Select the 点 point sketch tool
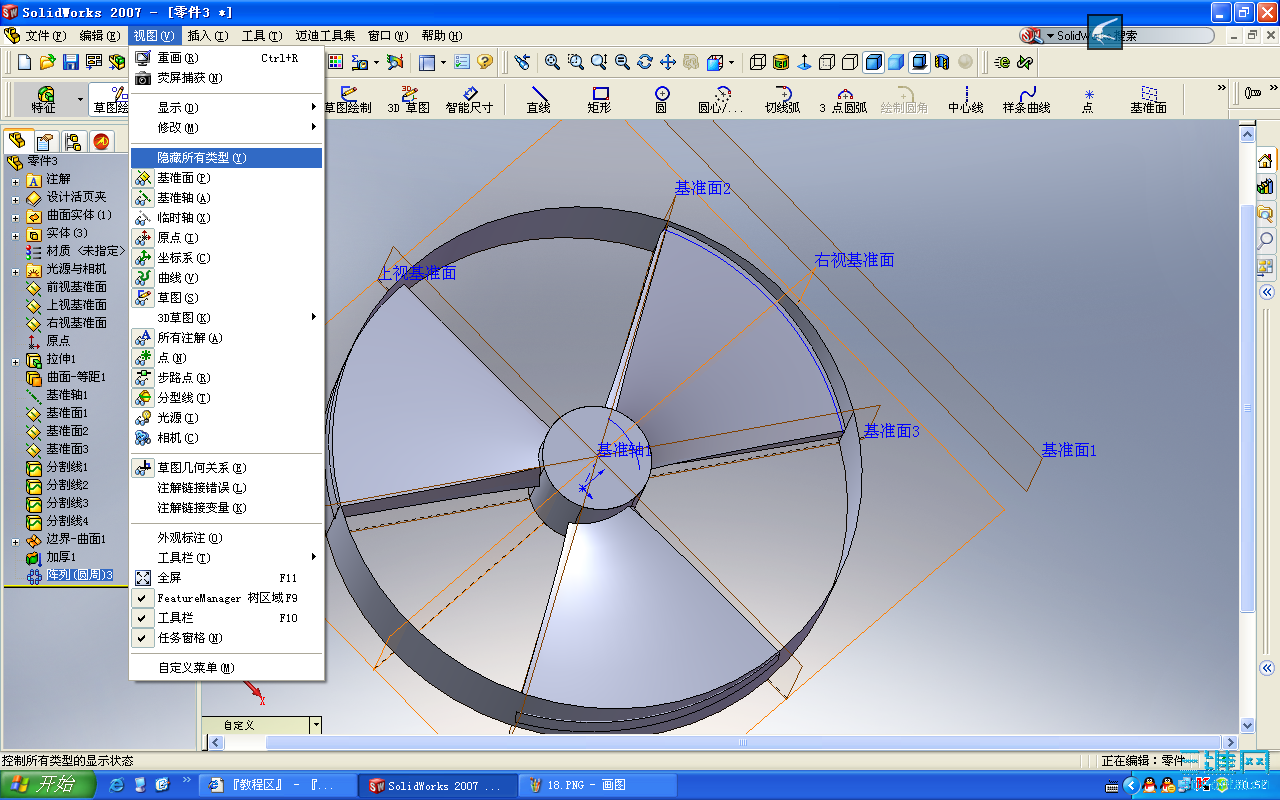 tap(1088, 99)
